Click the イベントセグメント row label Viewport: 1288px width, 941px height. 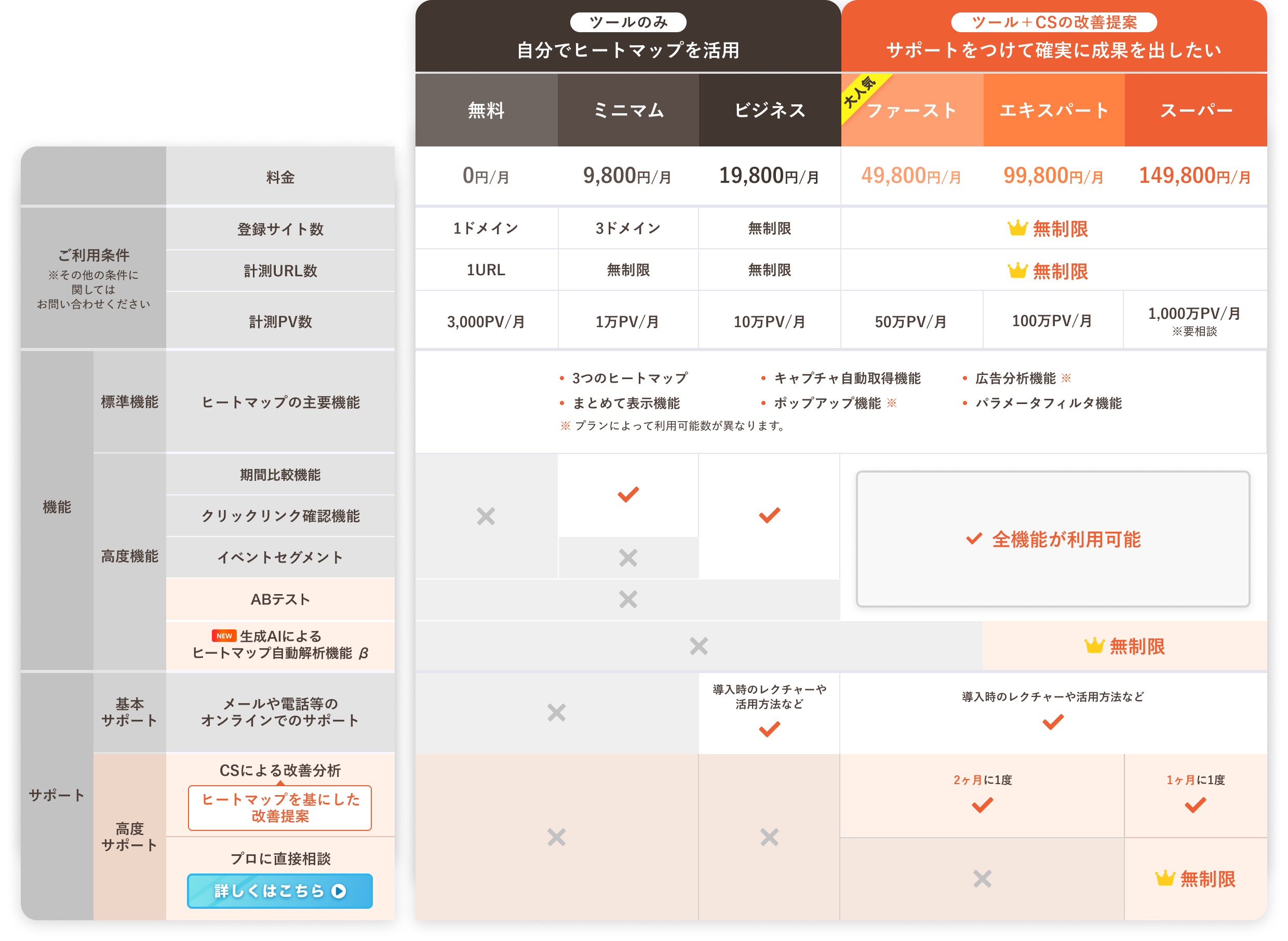click(280, 557)
